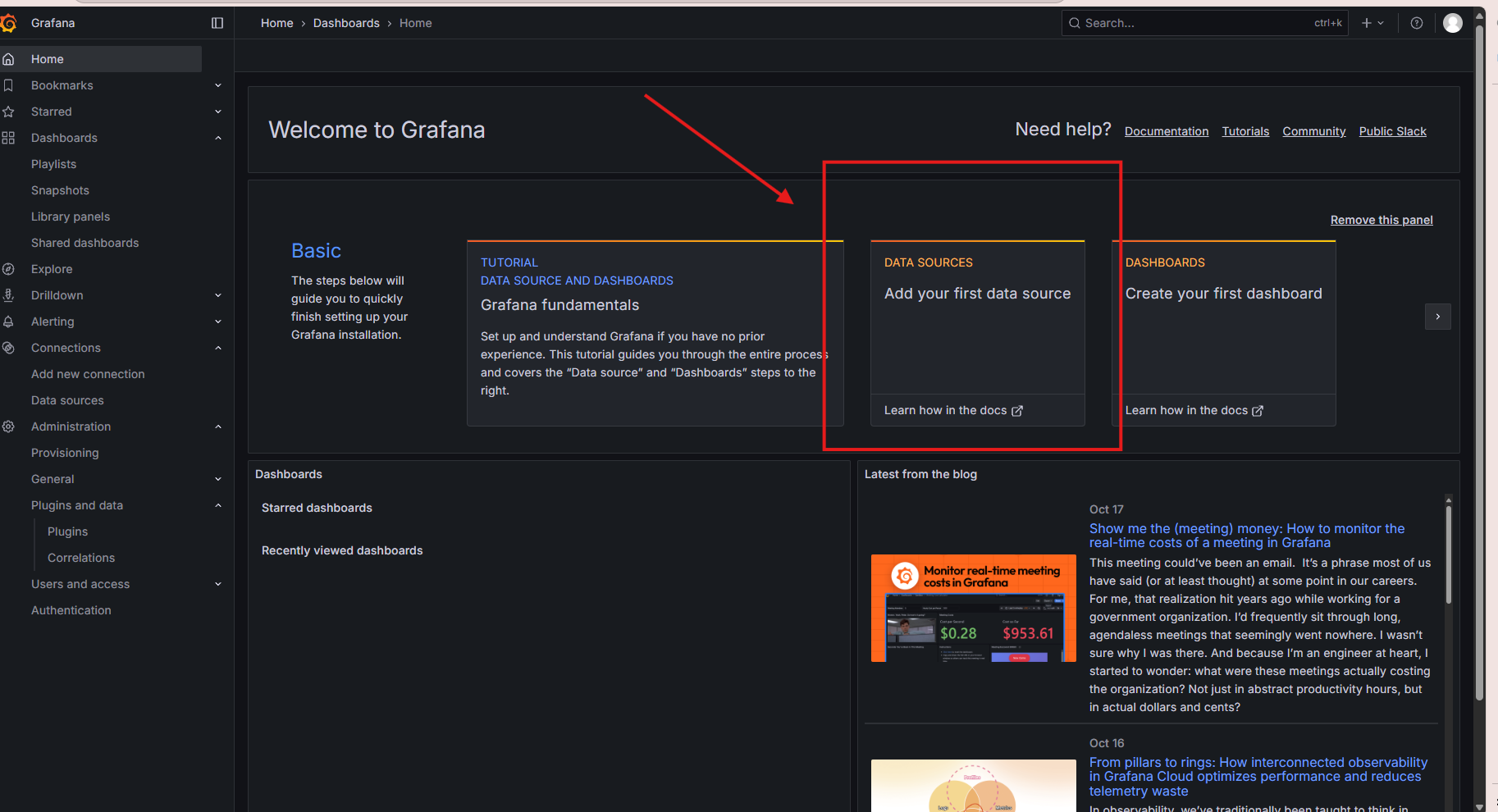The height and width of the screenshot is (812, 1498).
Task: Collapse the Dashboards section chevron
Action: click(x=218, y=138)
